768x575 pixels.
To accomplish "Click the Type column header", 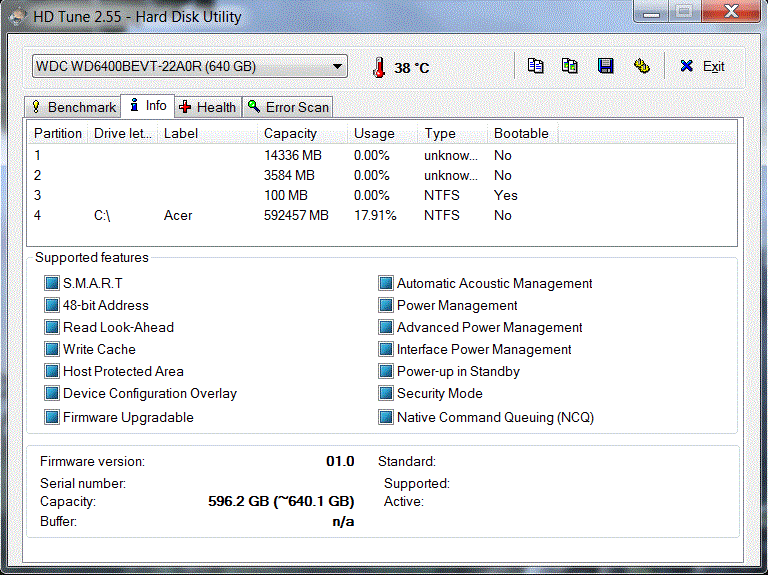I will click(x=453, y=133).
